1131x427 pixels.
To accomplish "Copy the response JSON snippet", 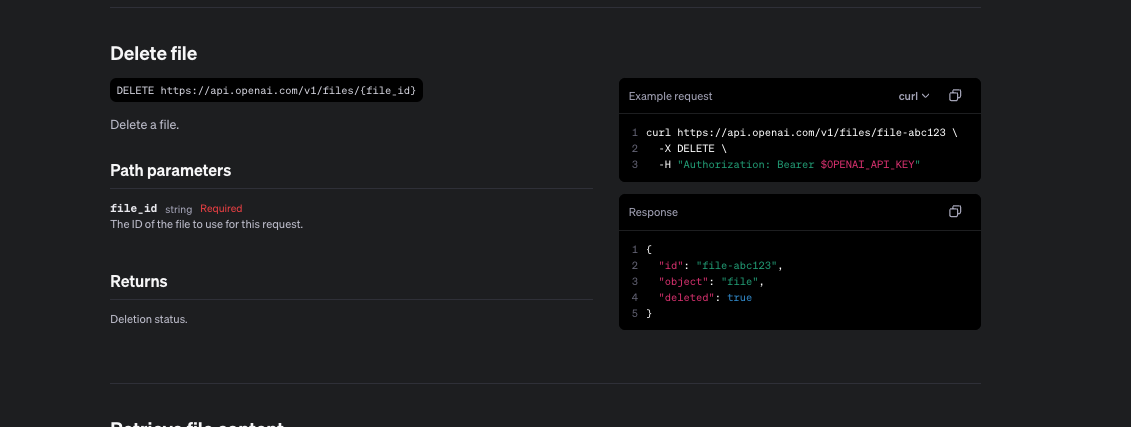I will 955,212.
